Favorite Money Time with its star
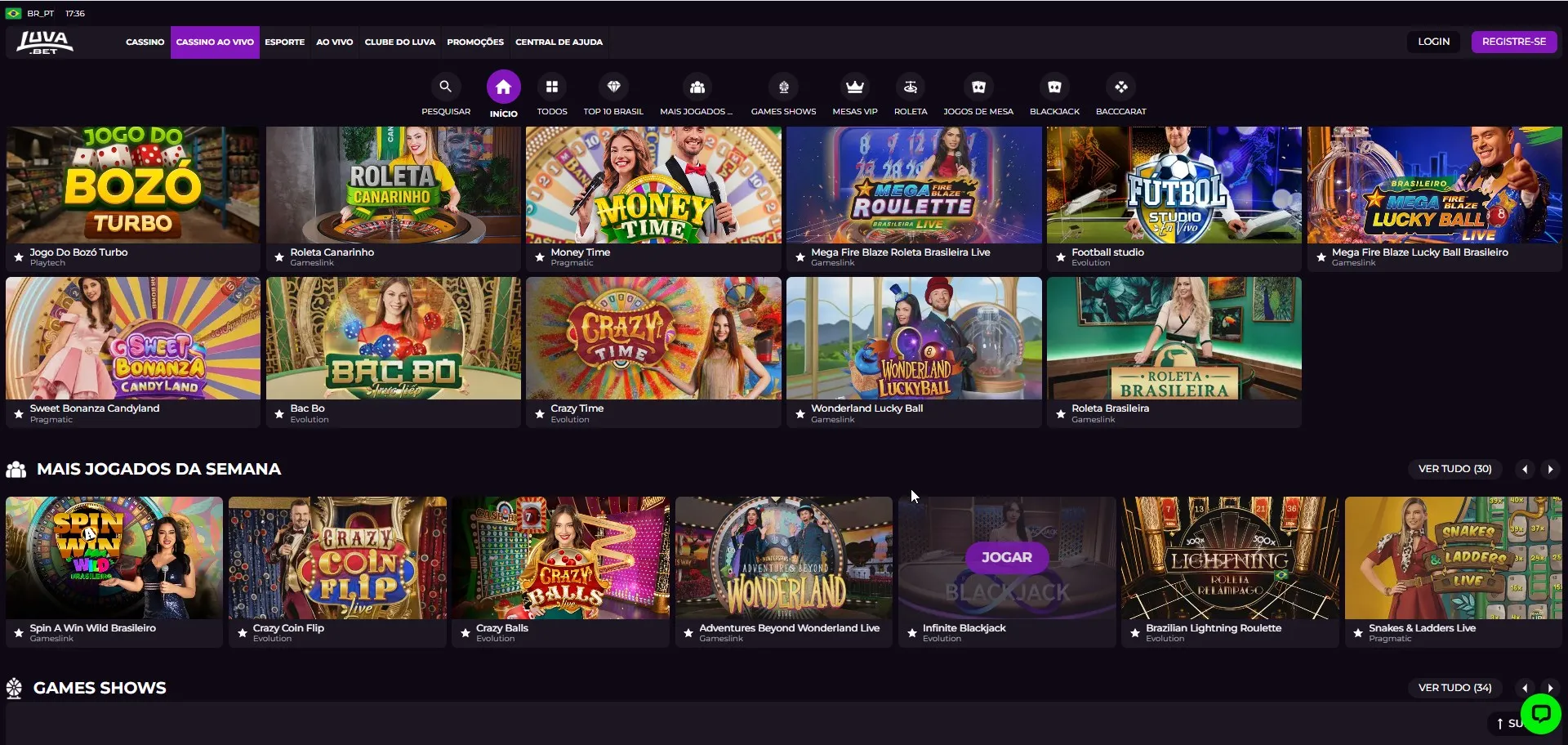This screenshot has width=1568, height=745. click(x=540, y=257)
